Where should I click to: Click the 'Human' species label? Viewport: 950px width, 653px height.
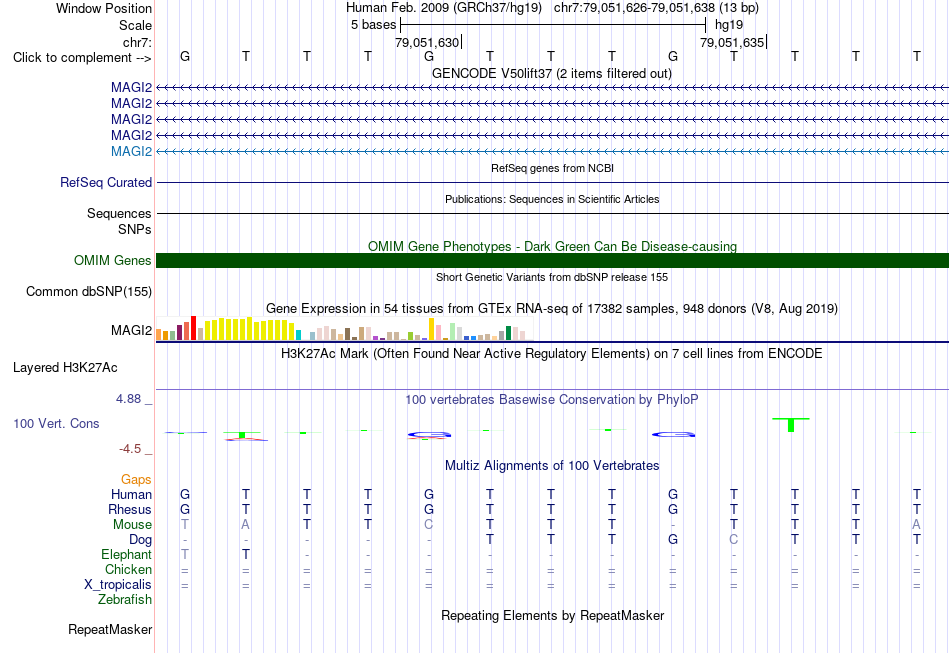pyautogui.click(x=131, y=494)
